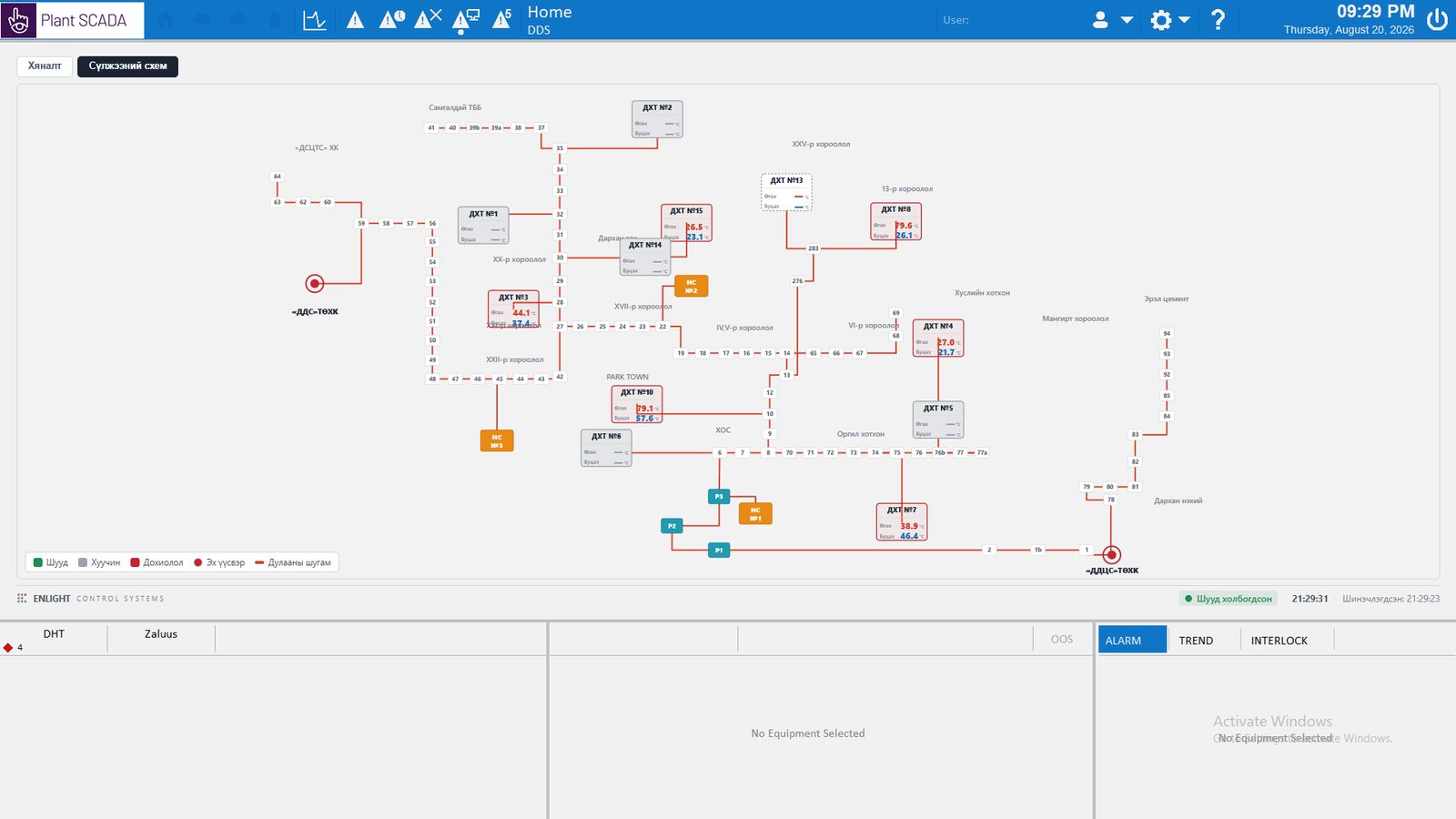The height and width of the screenshot is (819, 1456).
Task: Click network node 276
Action: 797,280
